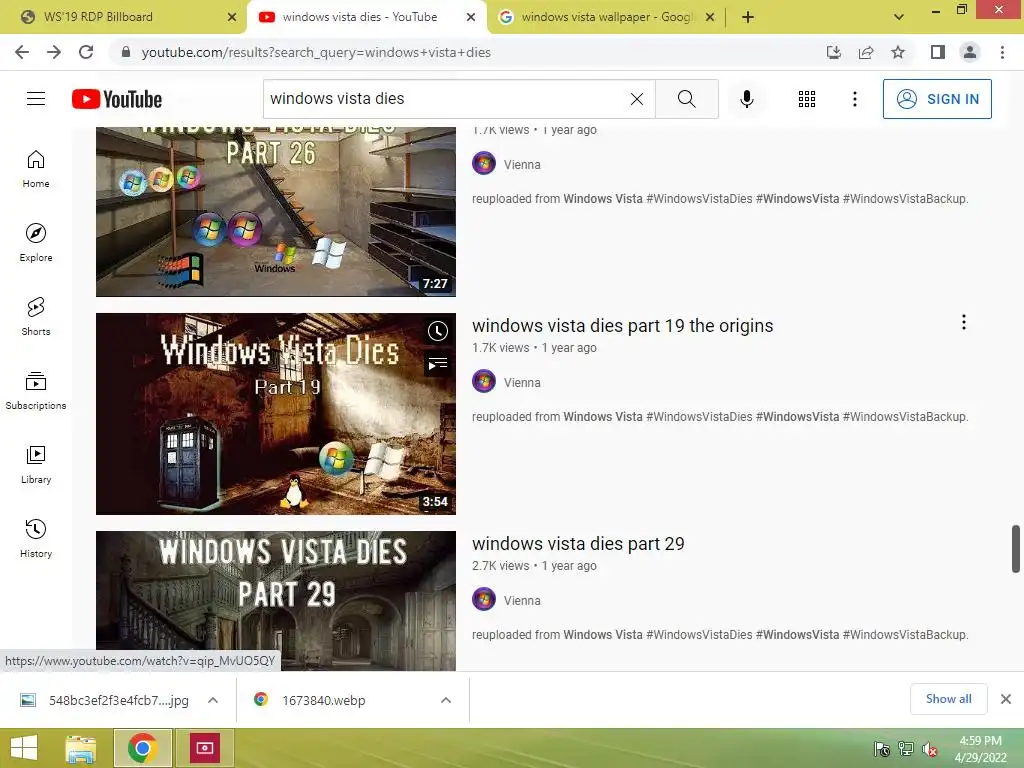Viewport: 1024px width, 768px height.
Task: Close the windows vista wallpaper tab
Action: click(710, 18)
